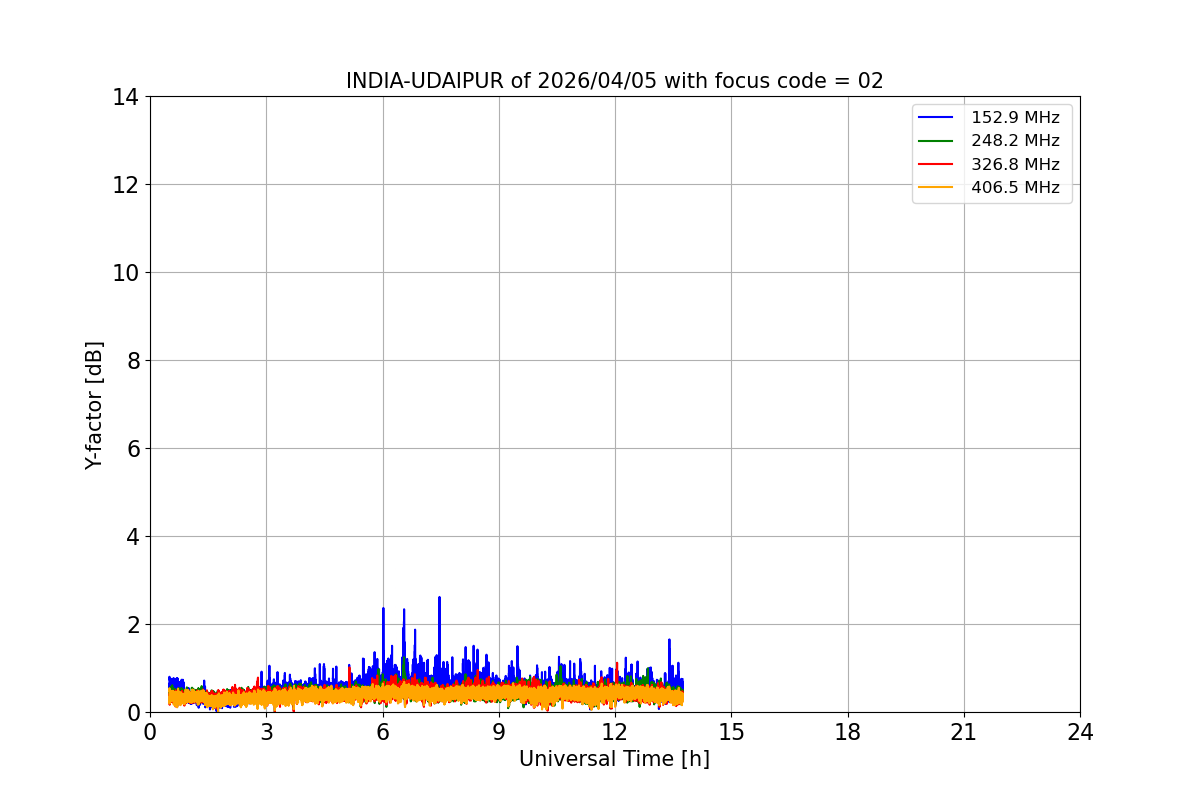Screen dimensions: 1200x800
Task: Click x-axis tick label 21
Action: [964, 732]
